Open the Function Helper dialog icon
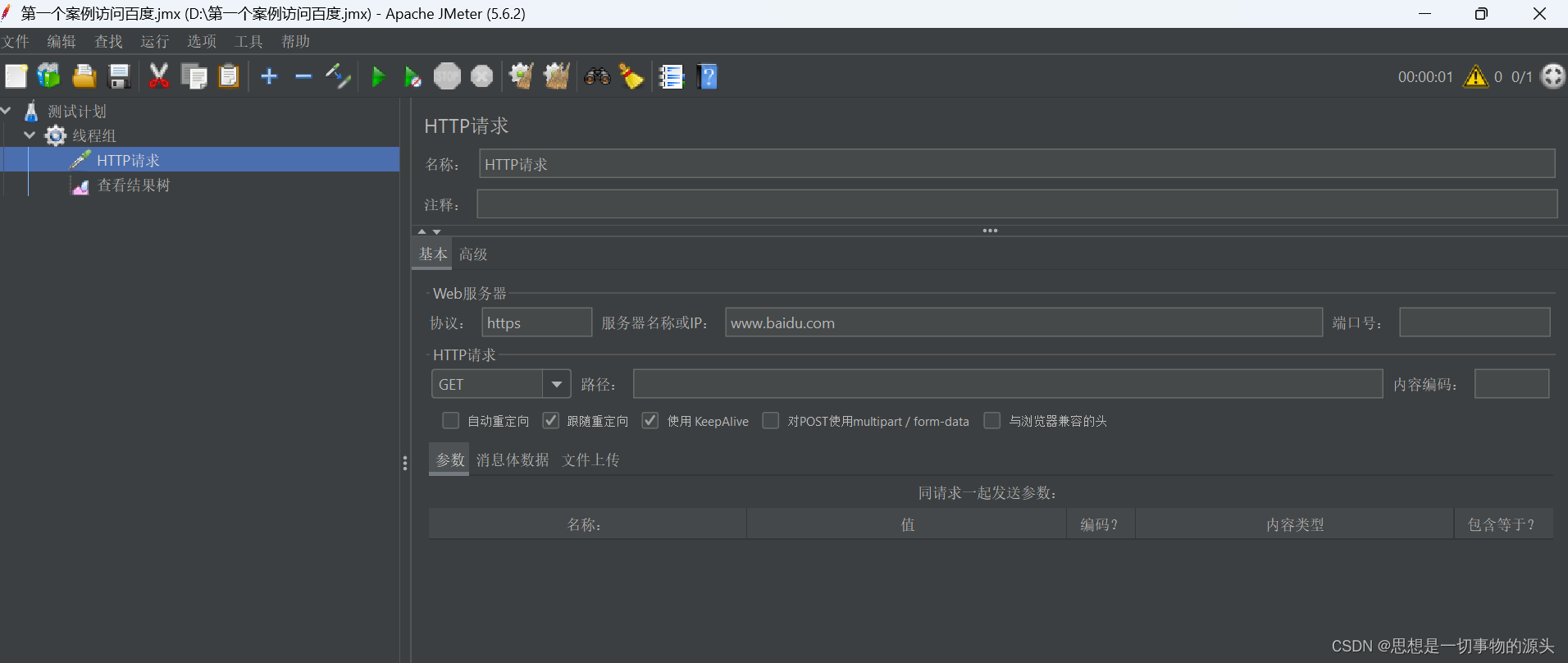This screenshot has height=663, width=1568. (x=672, y=76)
